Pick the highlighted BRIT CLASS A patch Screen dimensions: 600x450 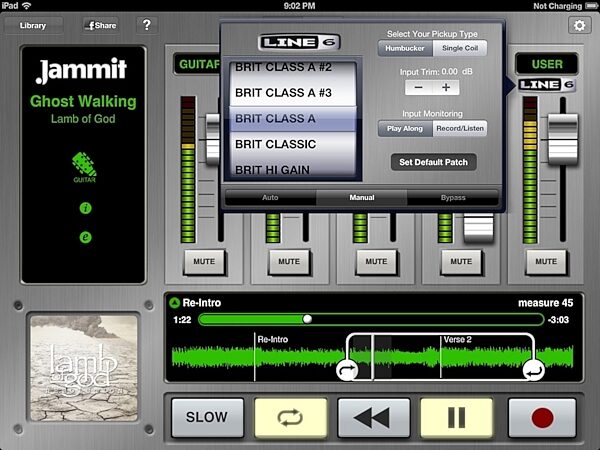pyautogui.click(x=293, y=119)
